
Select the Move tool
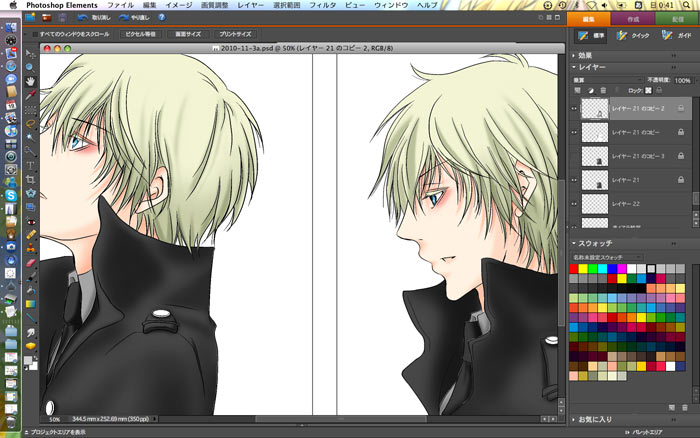tap(30, 54)
